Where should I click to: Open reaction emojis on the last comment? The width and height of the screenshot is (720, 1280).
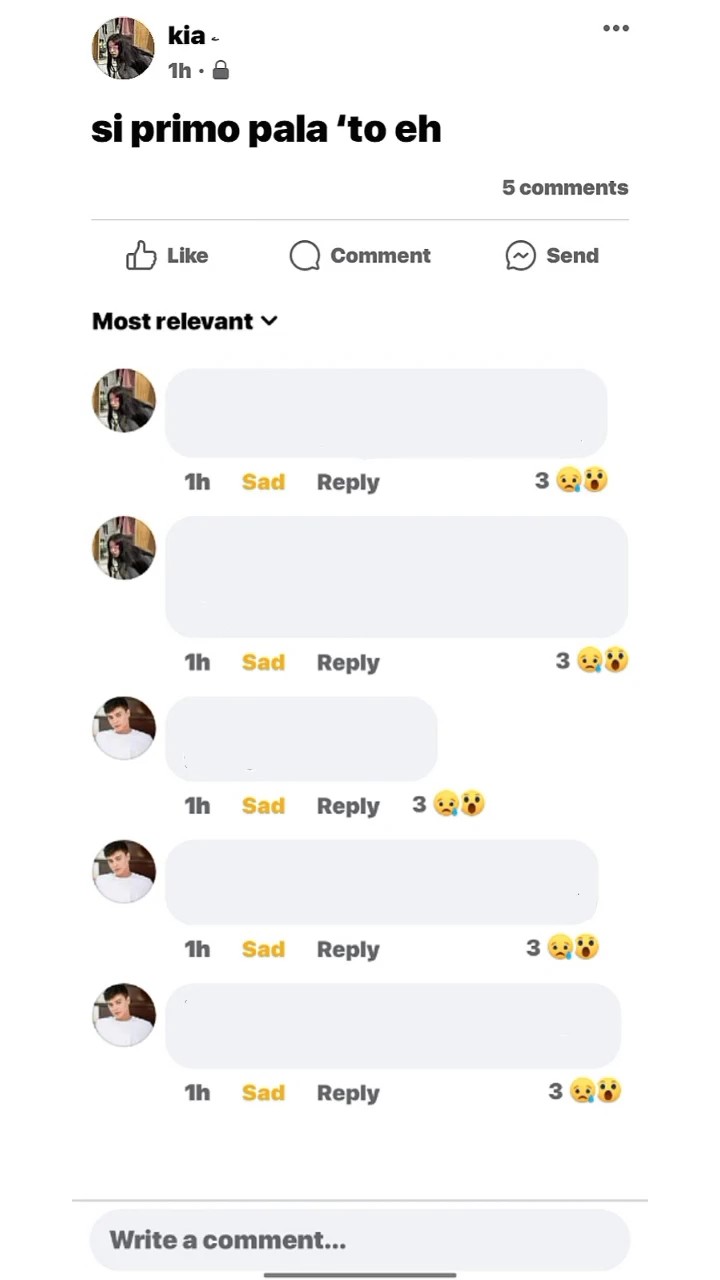(x=595, y=1091)
